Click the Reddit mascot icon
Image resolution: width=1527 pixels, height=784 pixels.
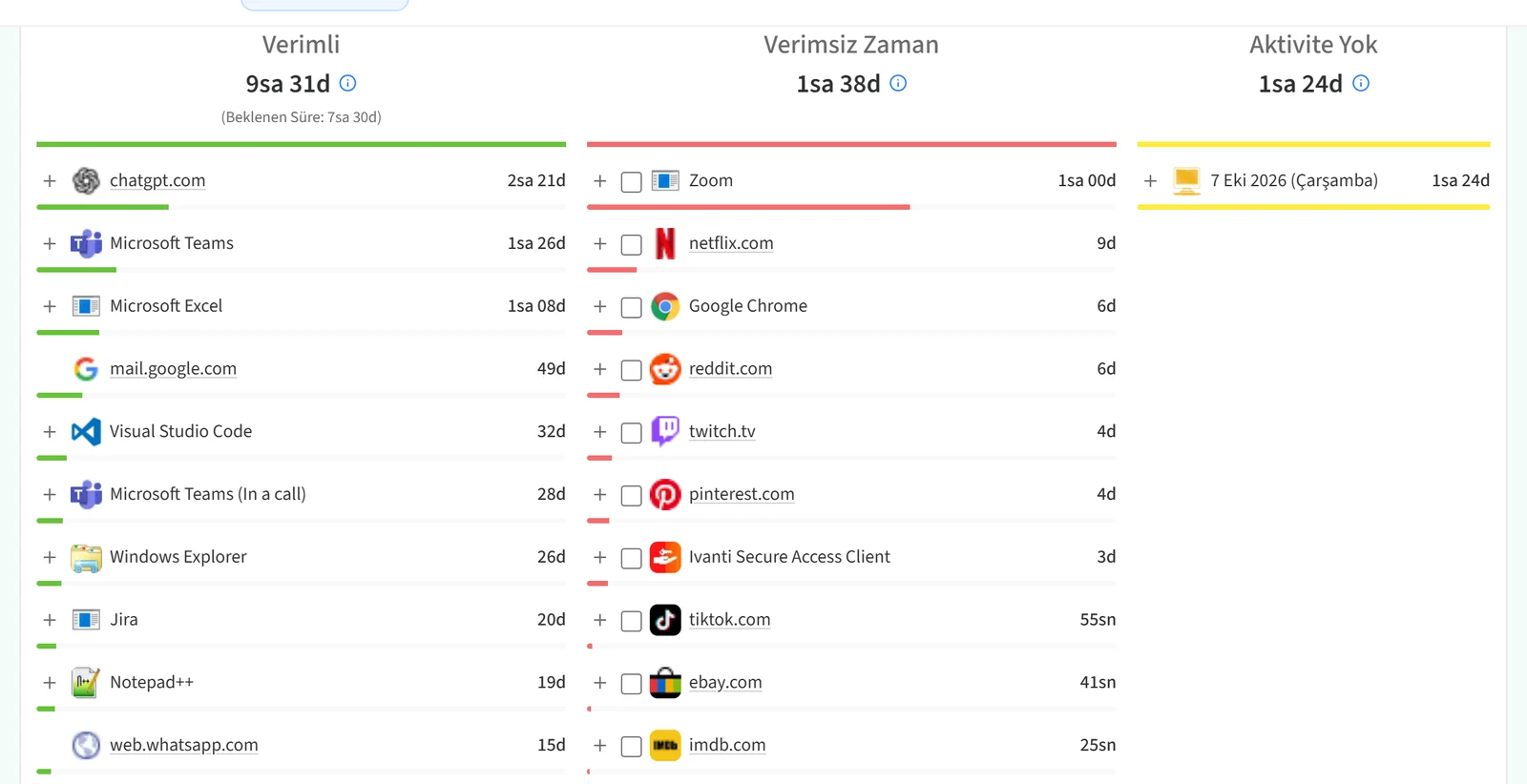(665, 369)
